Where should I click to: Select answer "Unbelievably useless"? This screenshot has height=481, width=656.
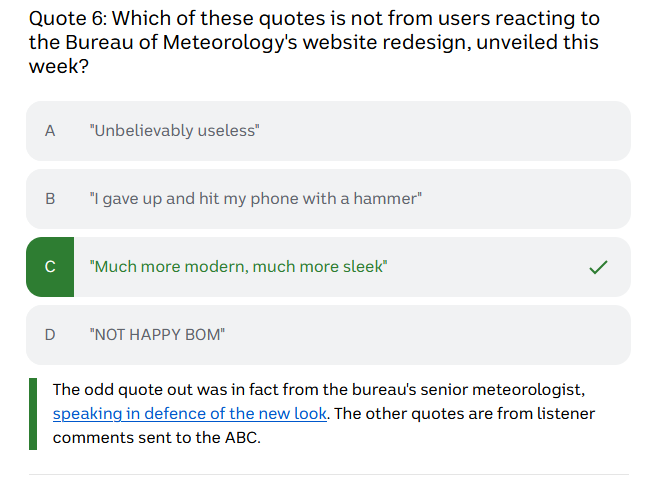point(175,131)
